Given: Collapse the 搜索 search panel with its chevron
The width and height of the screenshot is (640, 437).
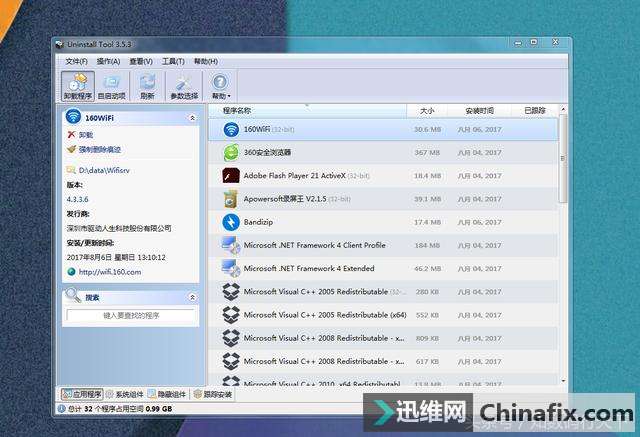Looking at the screenshot, I should click(192, 297).
